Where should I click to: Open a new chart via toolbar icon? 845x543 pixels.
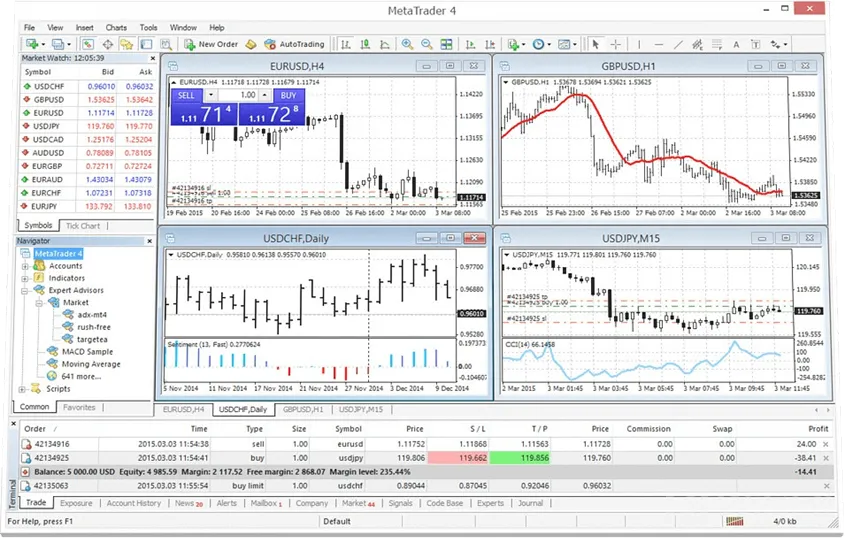pos(32,44)
